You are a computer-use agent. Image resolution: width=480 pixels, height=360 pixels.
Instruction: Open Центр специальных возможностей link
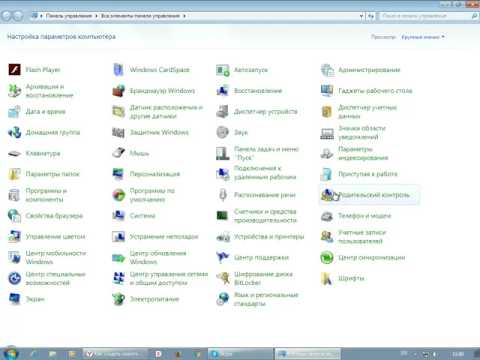[56, 278]
